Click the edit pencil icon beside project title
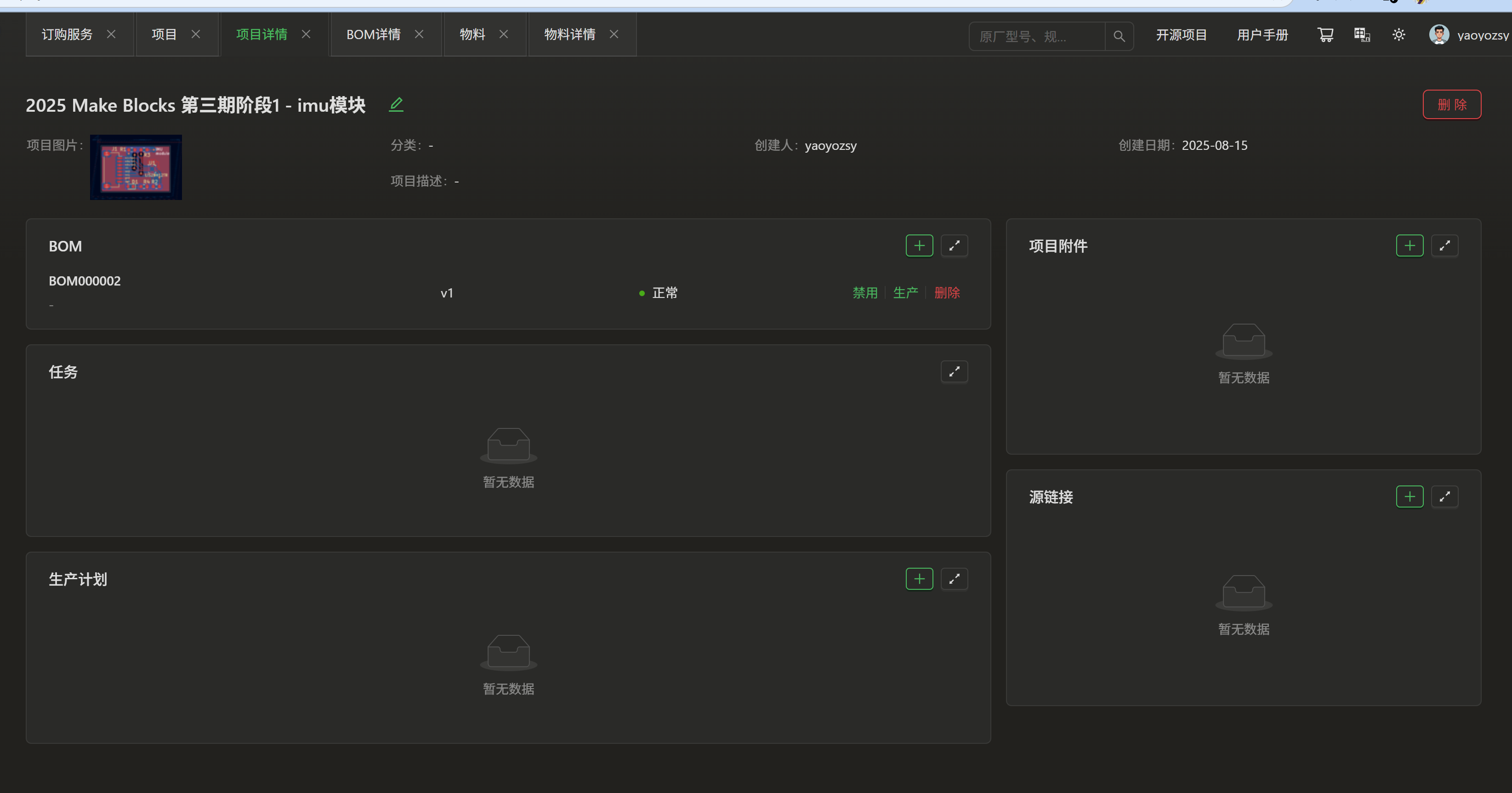This screenshot has height=793, width=1512. point(396,104)
